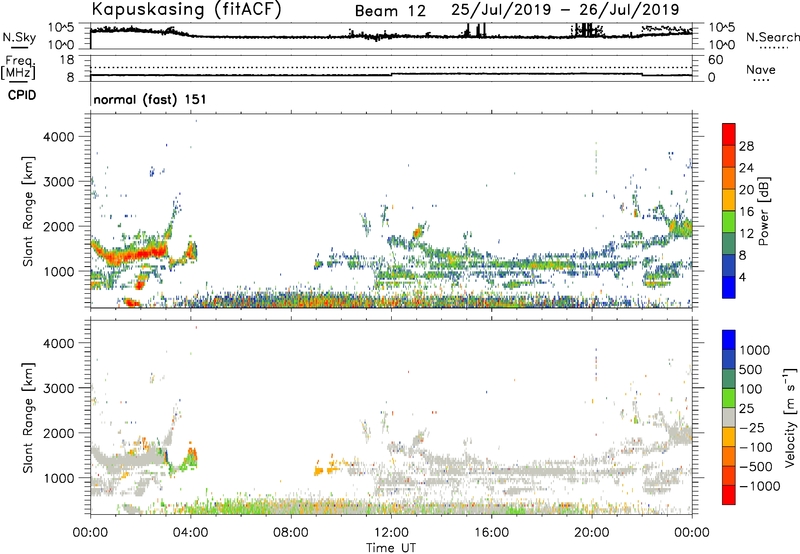Click the 'Slant Range [km]' label of the velocity panel
800x554 pixels.
pyautogui.click(x=28, y=418)
